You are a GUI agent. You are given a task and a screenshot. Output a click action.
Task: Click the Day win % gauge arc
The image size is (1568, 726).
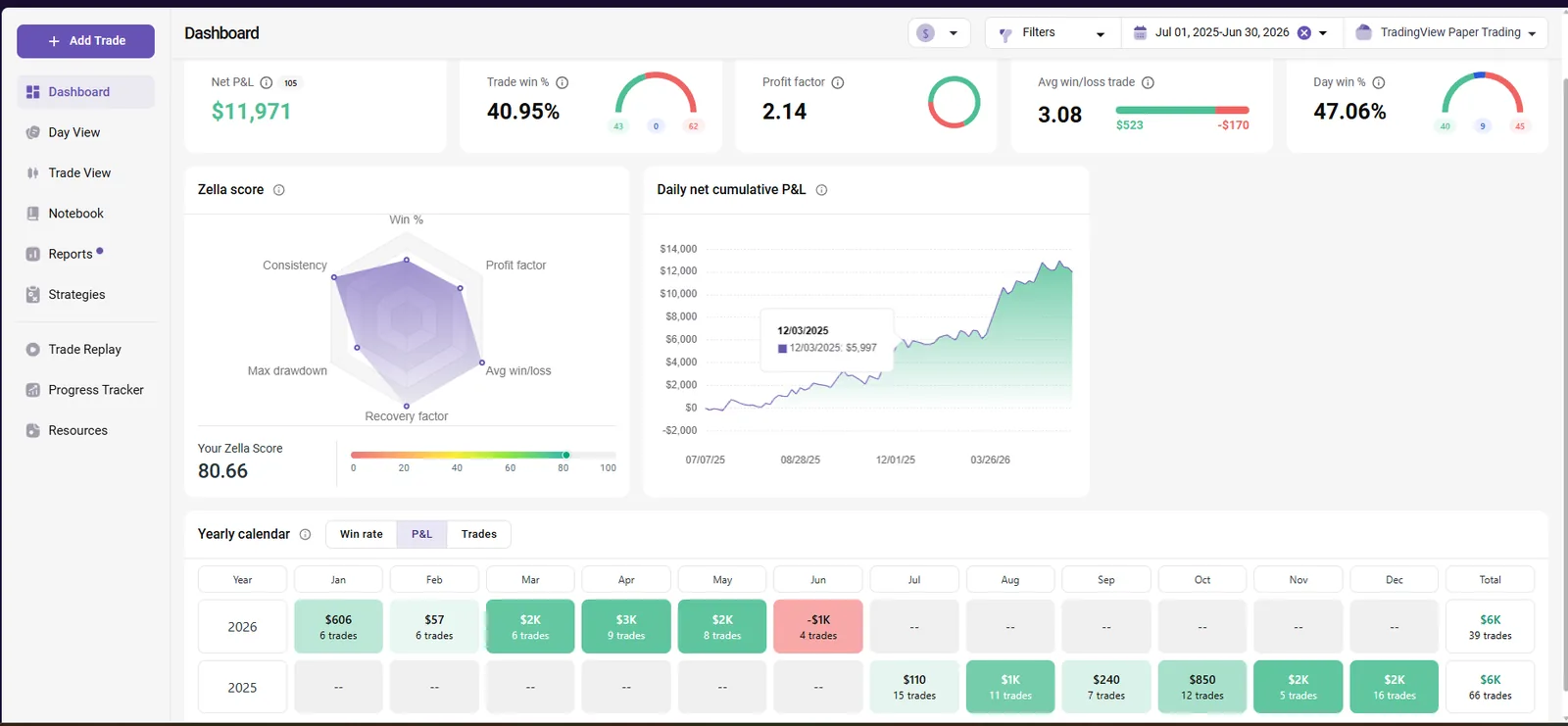tap(1482, 92)
